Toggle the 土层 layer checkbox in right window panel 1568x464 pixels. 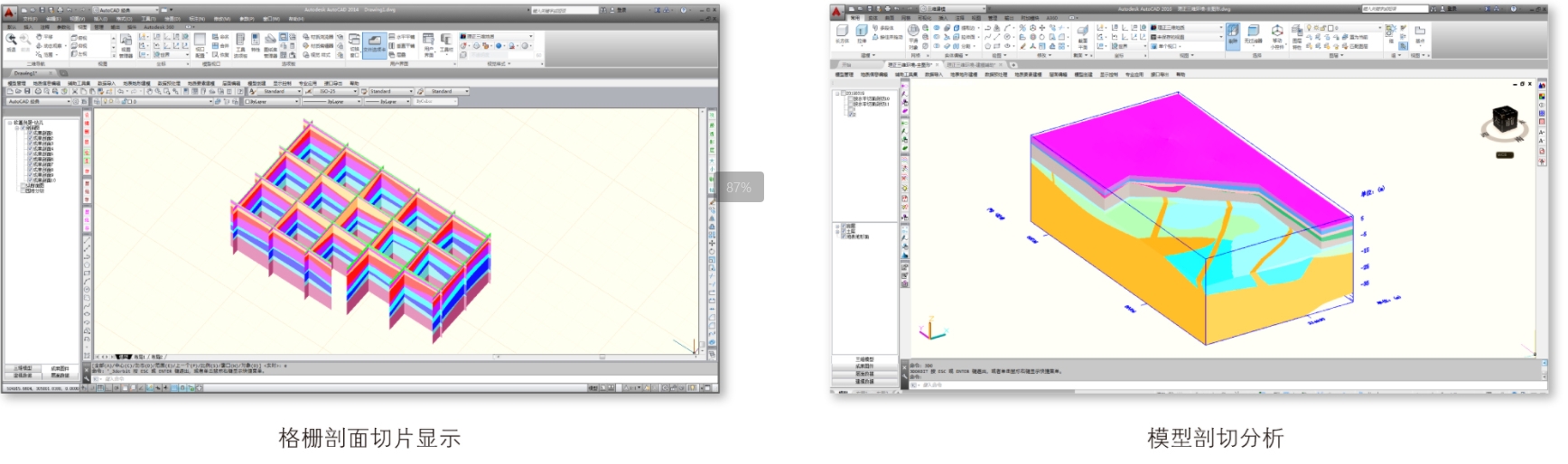tap(844, 231)
